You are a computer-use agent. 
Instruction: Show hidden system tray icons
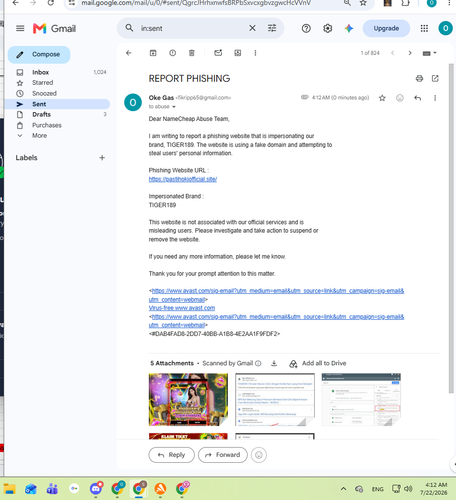pyautogui.click(x=343, y=489)
